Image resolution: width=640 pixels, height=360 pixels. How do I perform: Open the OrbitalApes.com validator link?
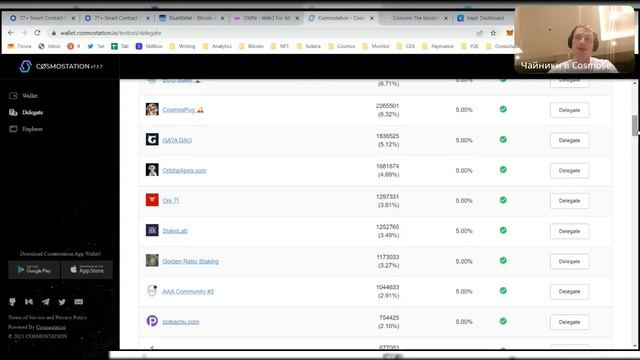click(184, 170)
